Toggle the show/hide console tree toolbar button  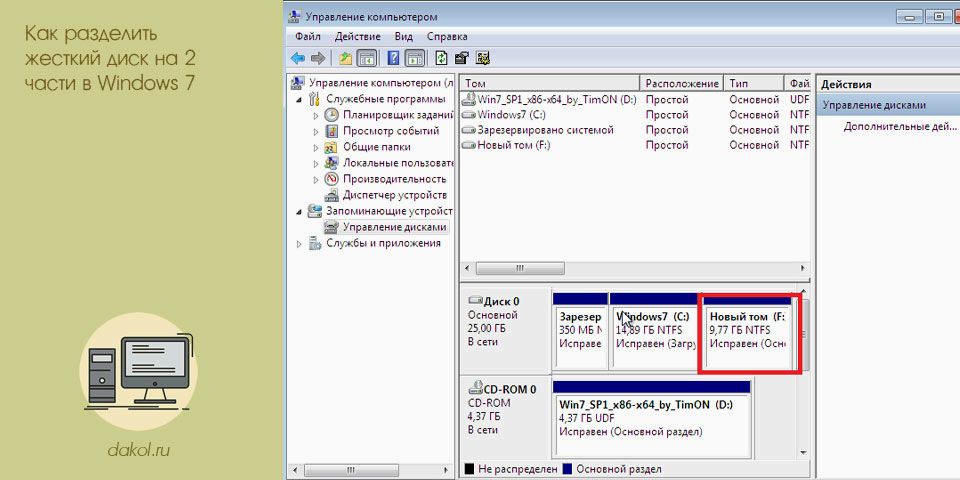(x=367, y=58)
